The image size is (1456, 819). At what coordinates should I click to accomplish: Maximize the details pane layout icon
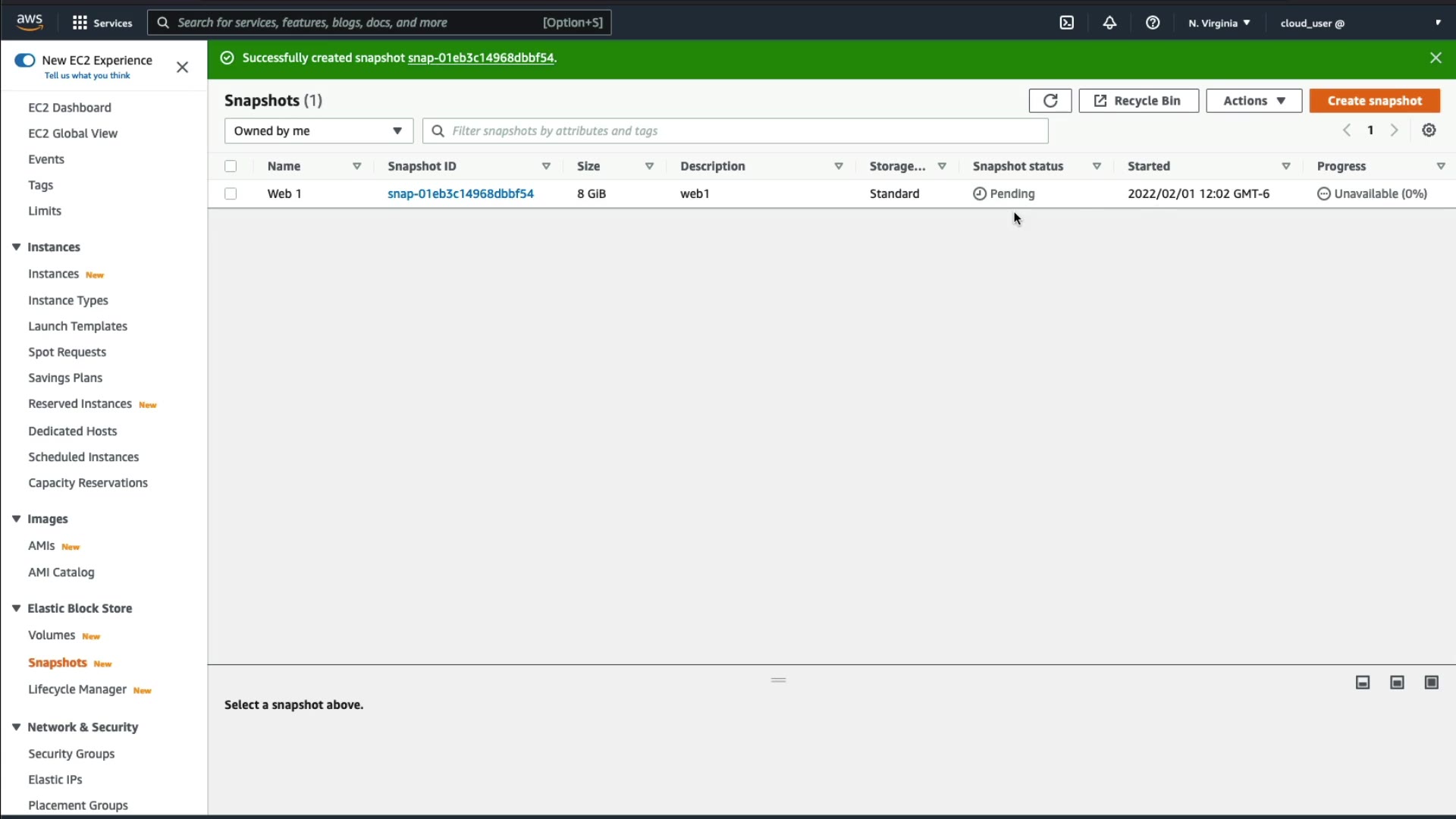pyautogui.click(x=1431, y=682)
